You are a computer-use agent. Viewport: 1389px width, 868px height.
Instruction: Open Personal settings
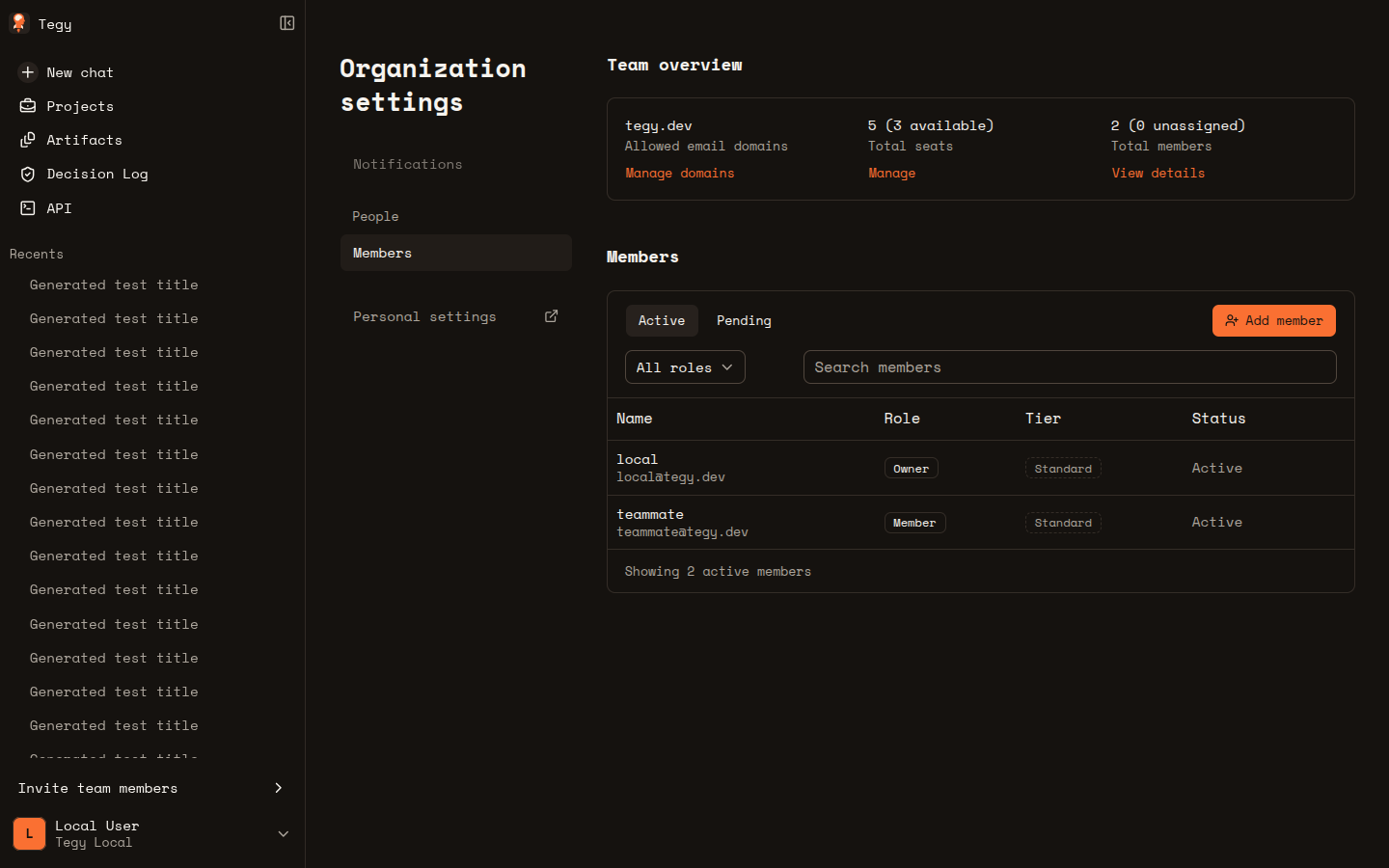(x=456, y=316)
